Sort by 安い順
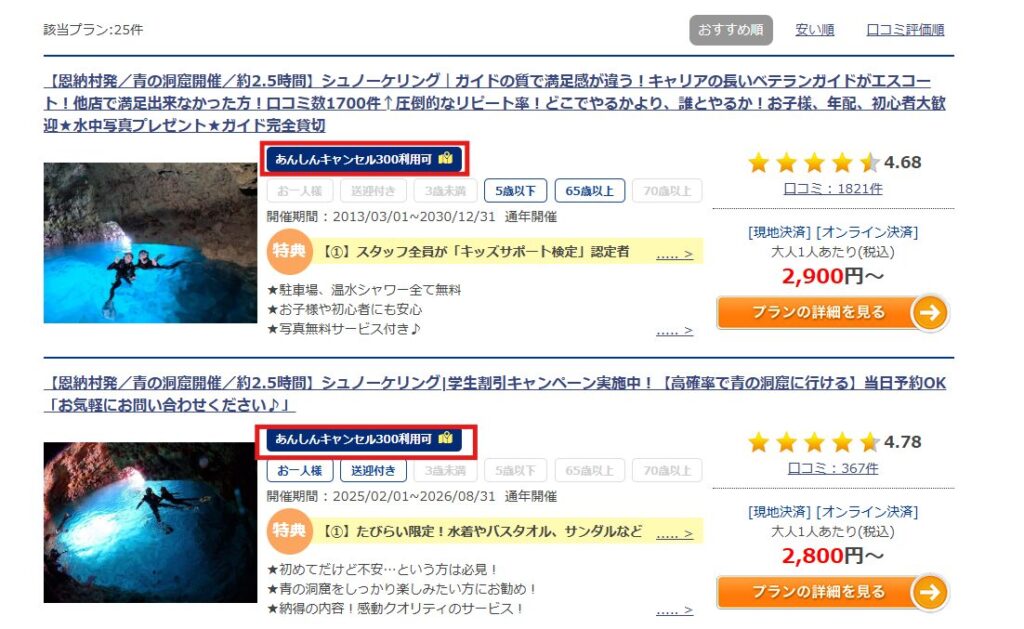This screenshot has height=629, width=1024. pyautogui.click(x=814, y=29)
